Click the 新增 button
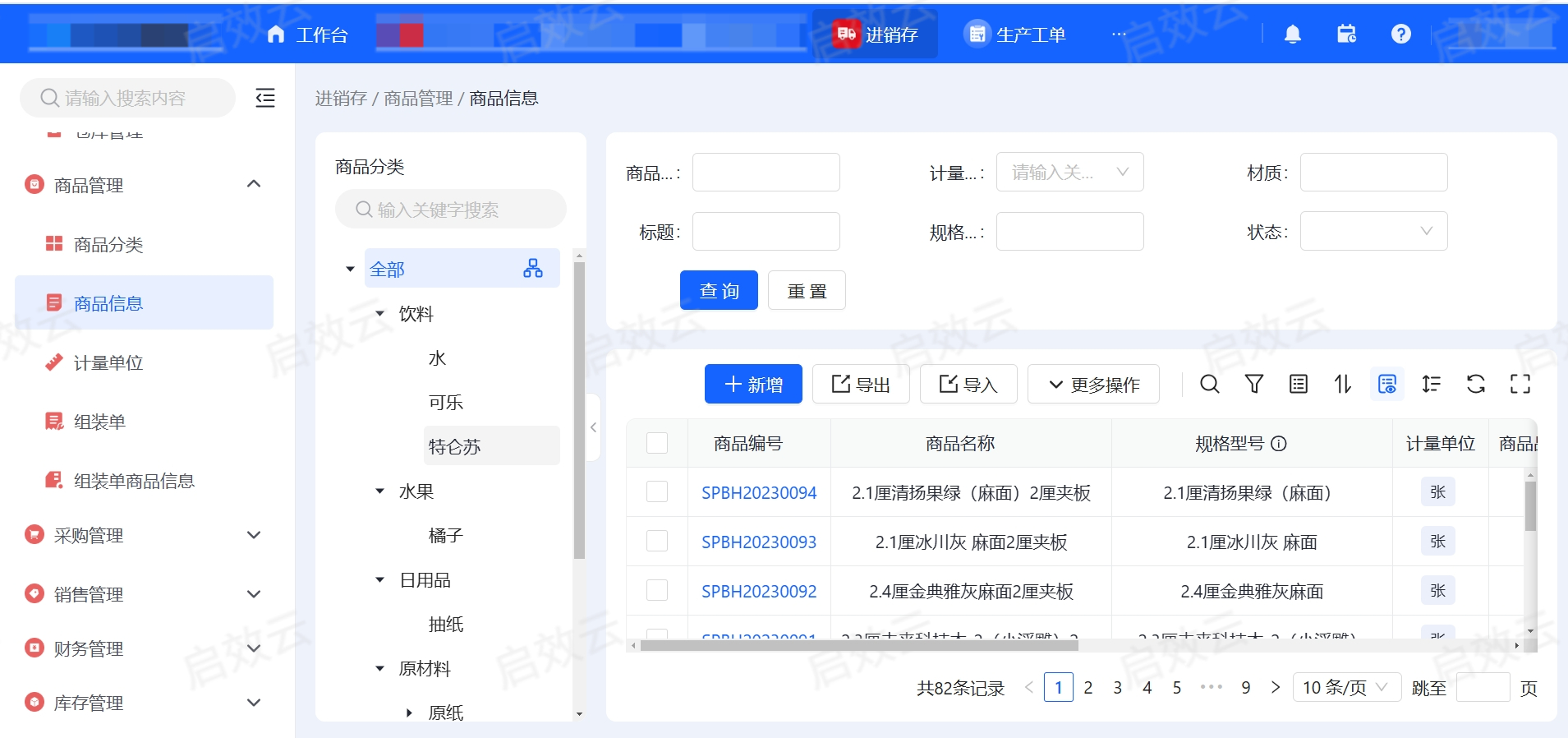The height and width of the screenshot is (738, 1568). point(753,384)
